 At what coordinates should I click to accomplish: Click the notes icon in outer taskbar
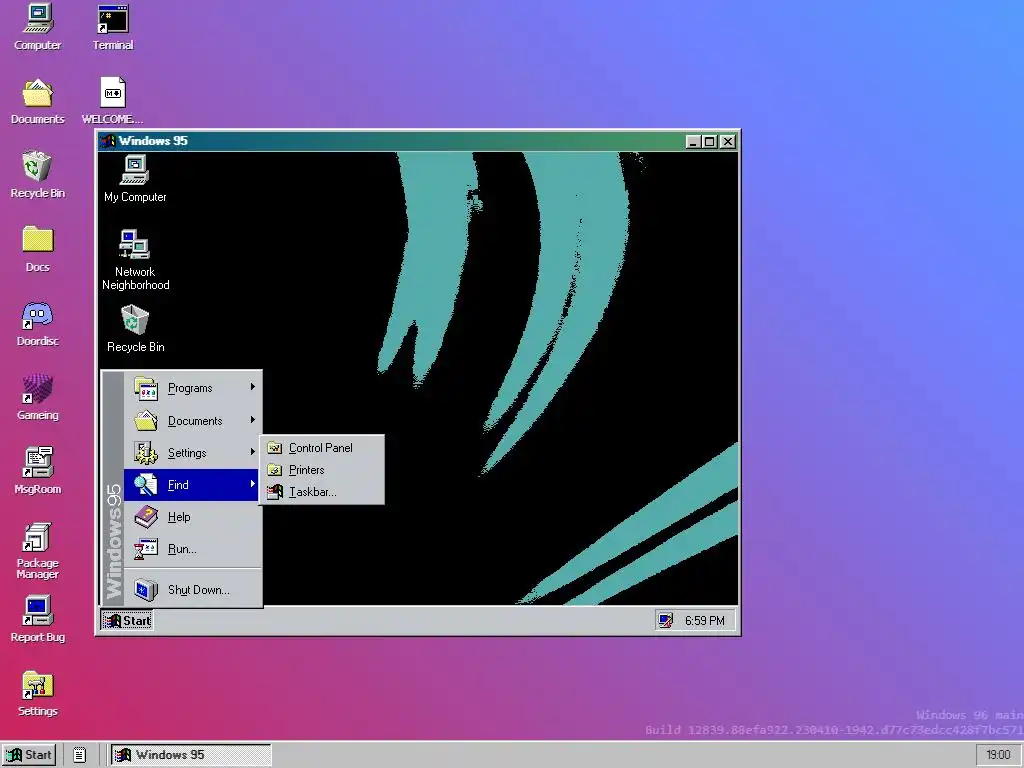pyautogui.click(x=80, y=755)
